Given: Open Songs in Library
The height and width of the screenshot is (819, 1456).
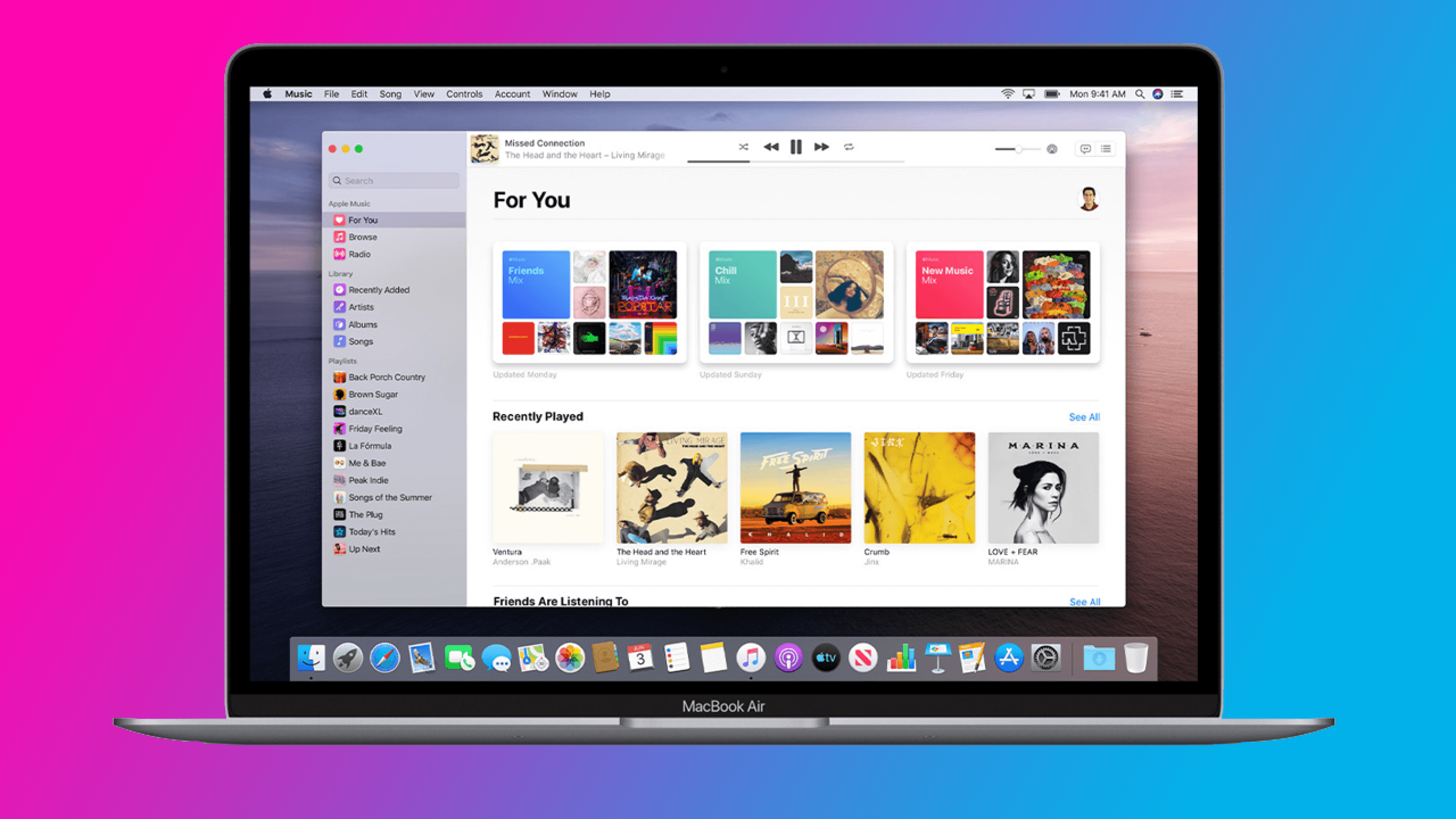Looking at the screenshot, I should coord(394,341).
